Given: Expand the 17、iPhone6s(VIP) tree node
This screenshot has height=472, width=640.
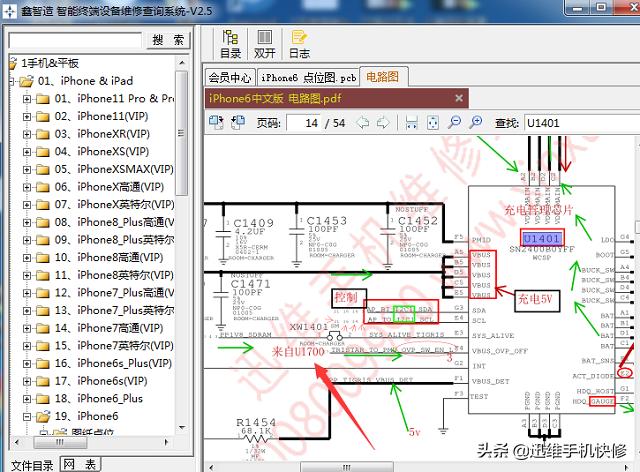Looking at the screenshot, I should (x=27, y=381).
